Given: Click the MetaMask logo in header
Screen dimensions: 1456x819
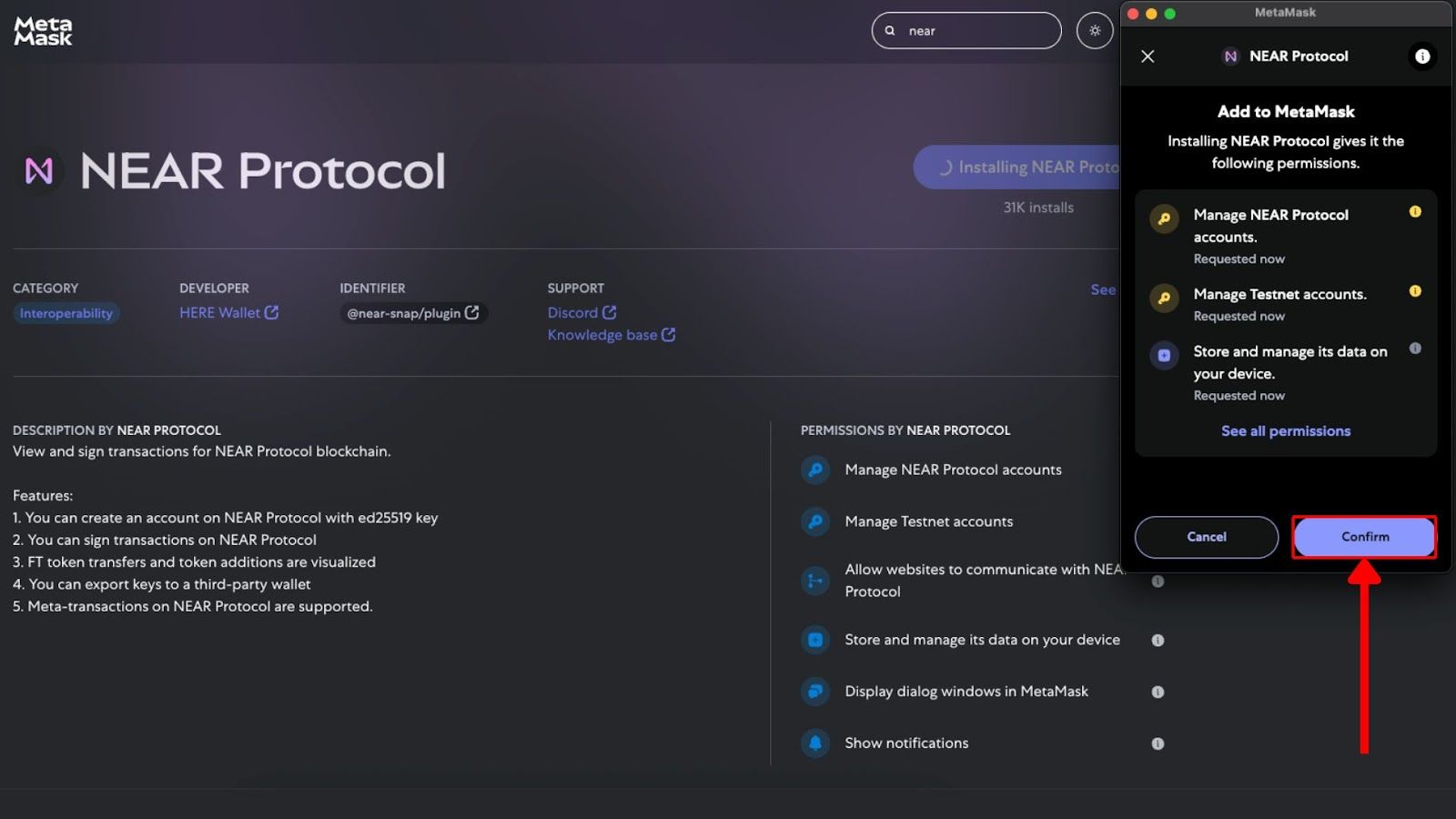Looking at the screenshot, I should (x=43, y=31).
